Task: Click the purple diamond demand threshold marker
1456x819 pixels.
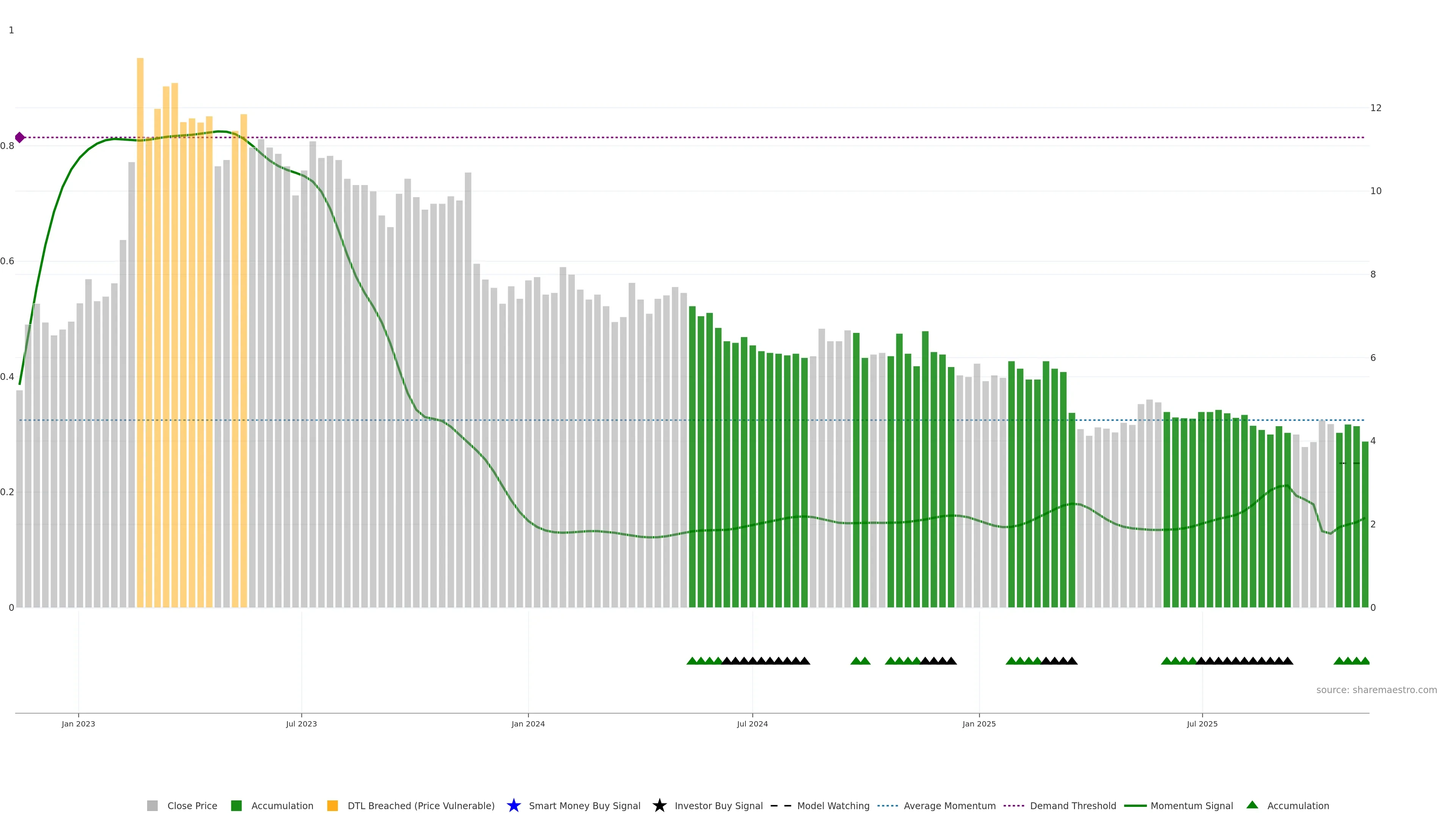Action: [x=20, y=137]
